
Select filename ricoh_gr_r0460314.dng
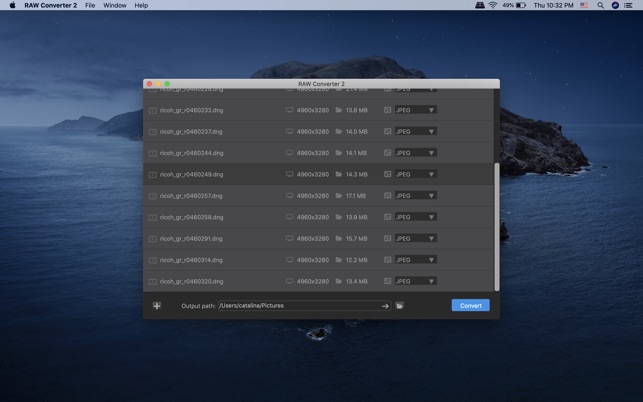click(191, 260)
